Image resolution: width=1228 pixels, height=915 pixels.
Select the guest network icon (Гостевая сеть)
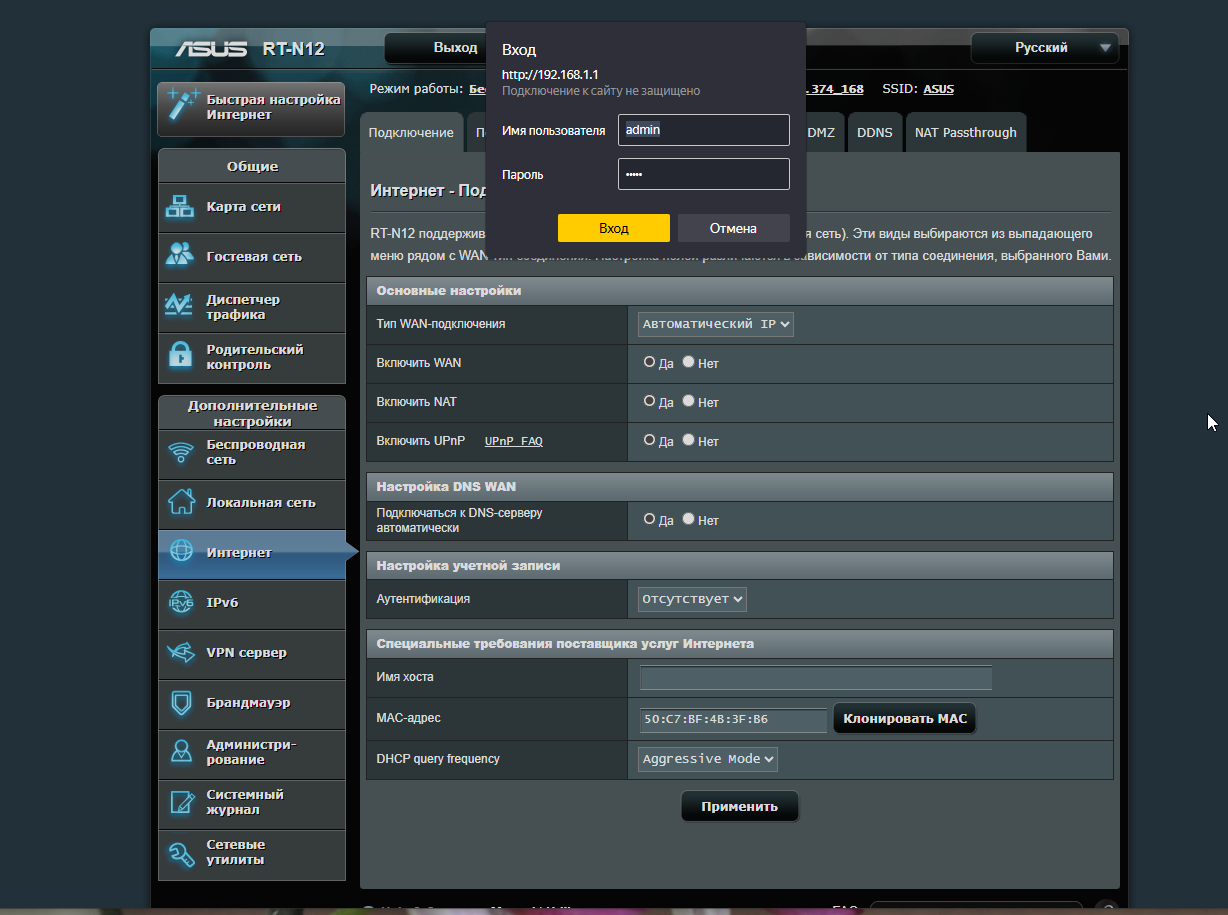pos(180,256)
